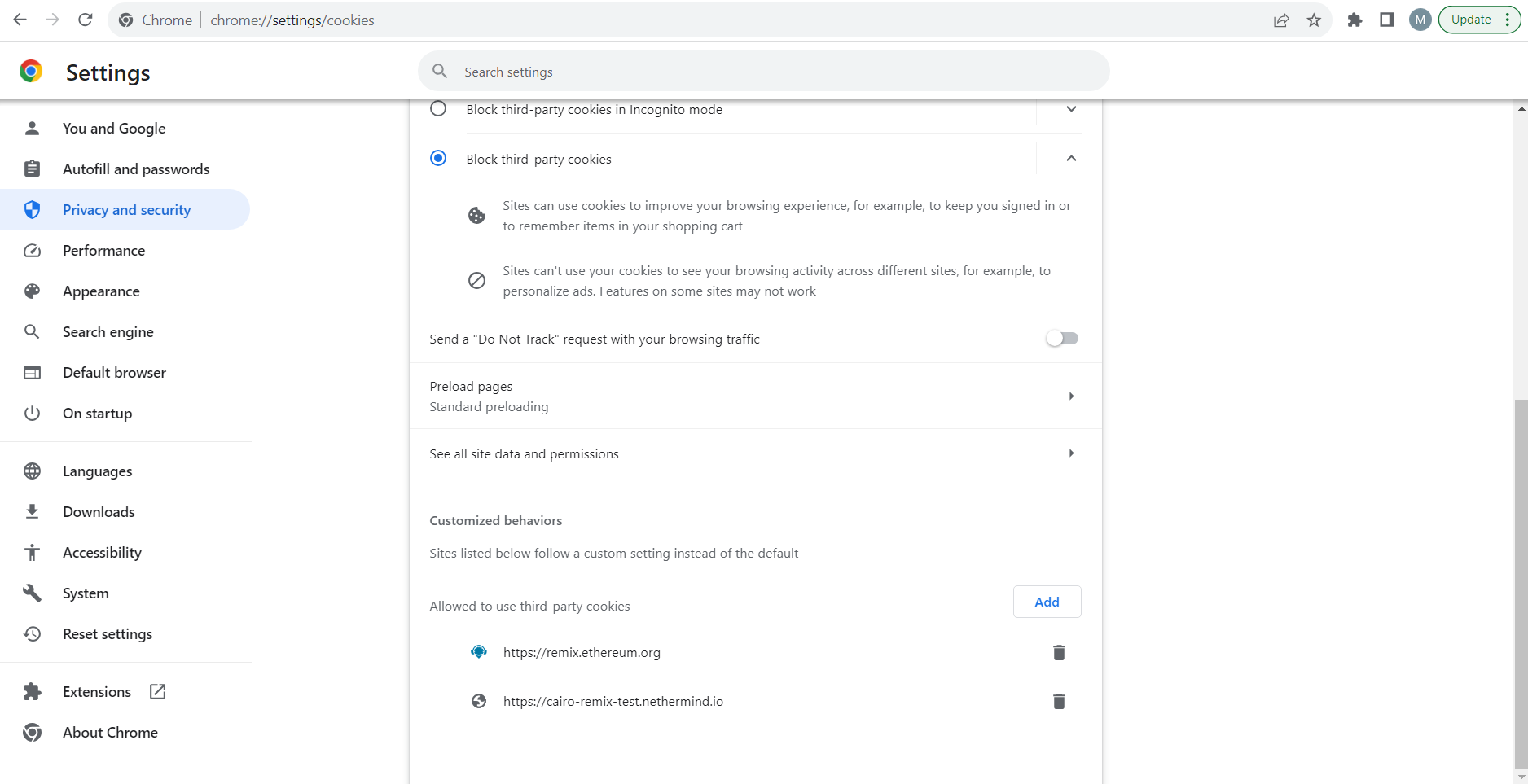Select Block third-party cookies radio button
This screenshot has width=1528, height=784.
coord(438,158)
